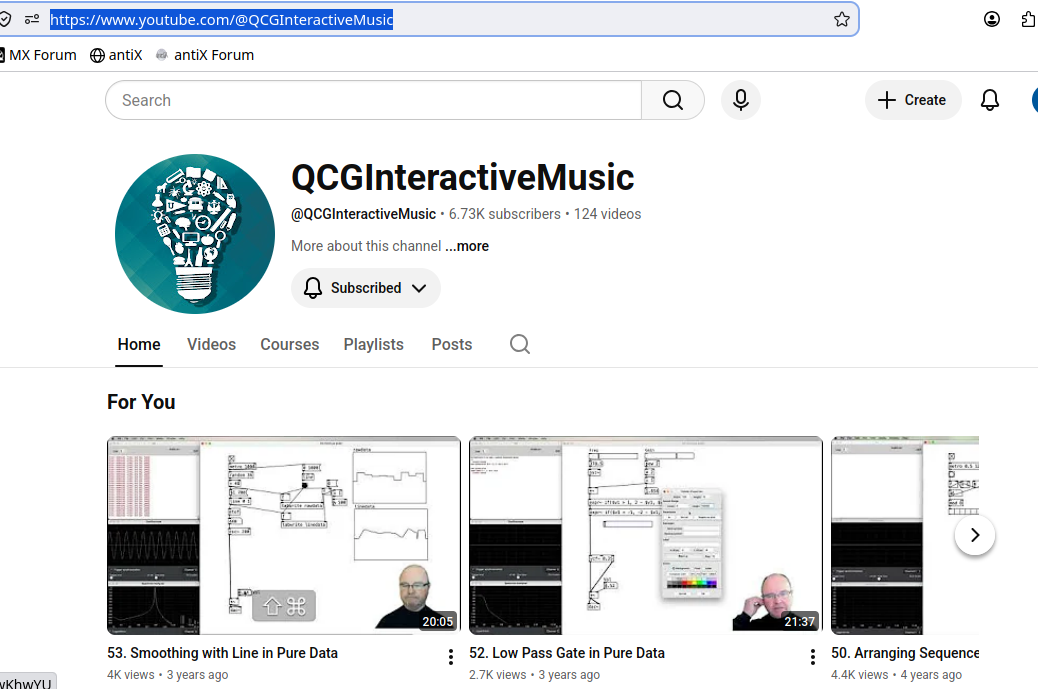
Task: Open options menu for video 52 Low Pass Gate
Action: pos(813,657)
